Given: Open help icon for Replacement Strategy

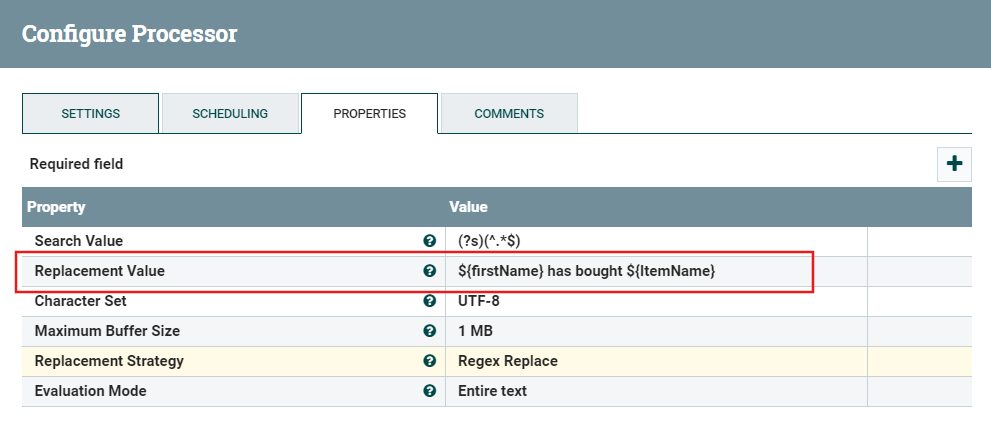Looking at the screenshot, I should [x=430, y=361].
